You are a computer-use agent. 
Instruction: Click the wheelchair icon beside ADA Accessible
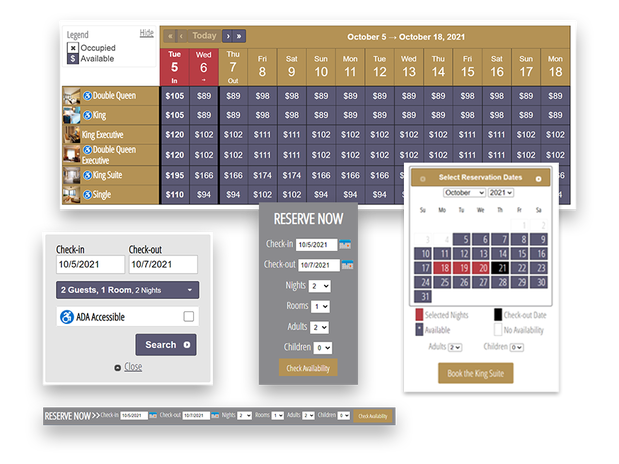tap(66, 317)
